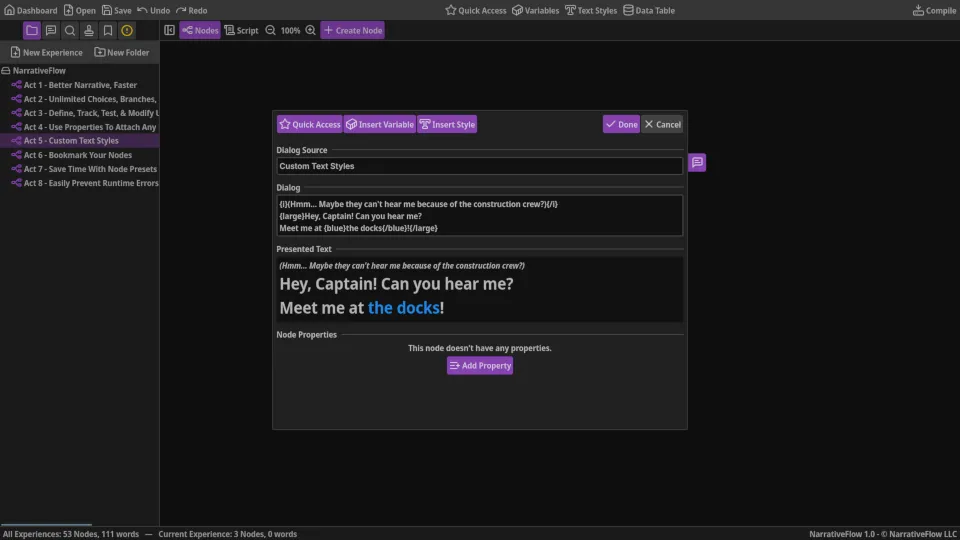The width and height of the screenshot is (960, 540).
Task: Click the dialog bubble icon beside Dialog Source
Action: [x=697, y=162]
